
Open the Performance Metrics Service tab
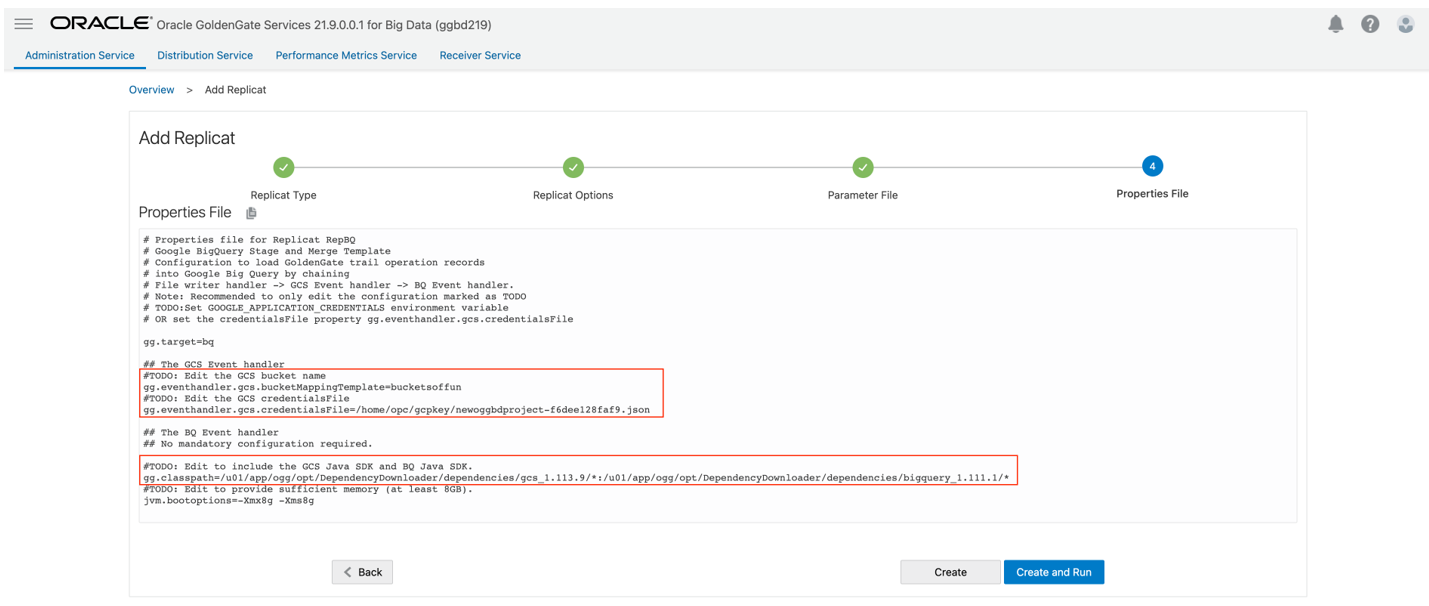point(346,55)
